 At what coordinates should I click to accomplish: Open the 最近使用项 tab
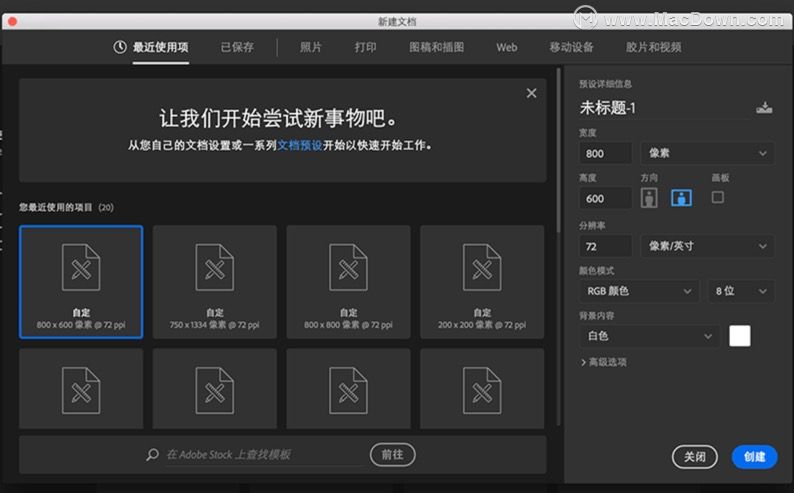click(161, 47)
